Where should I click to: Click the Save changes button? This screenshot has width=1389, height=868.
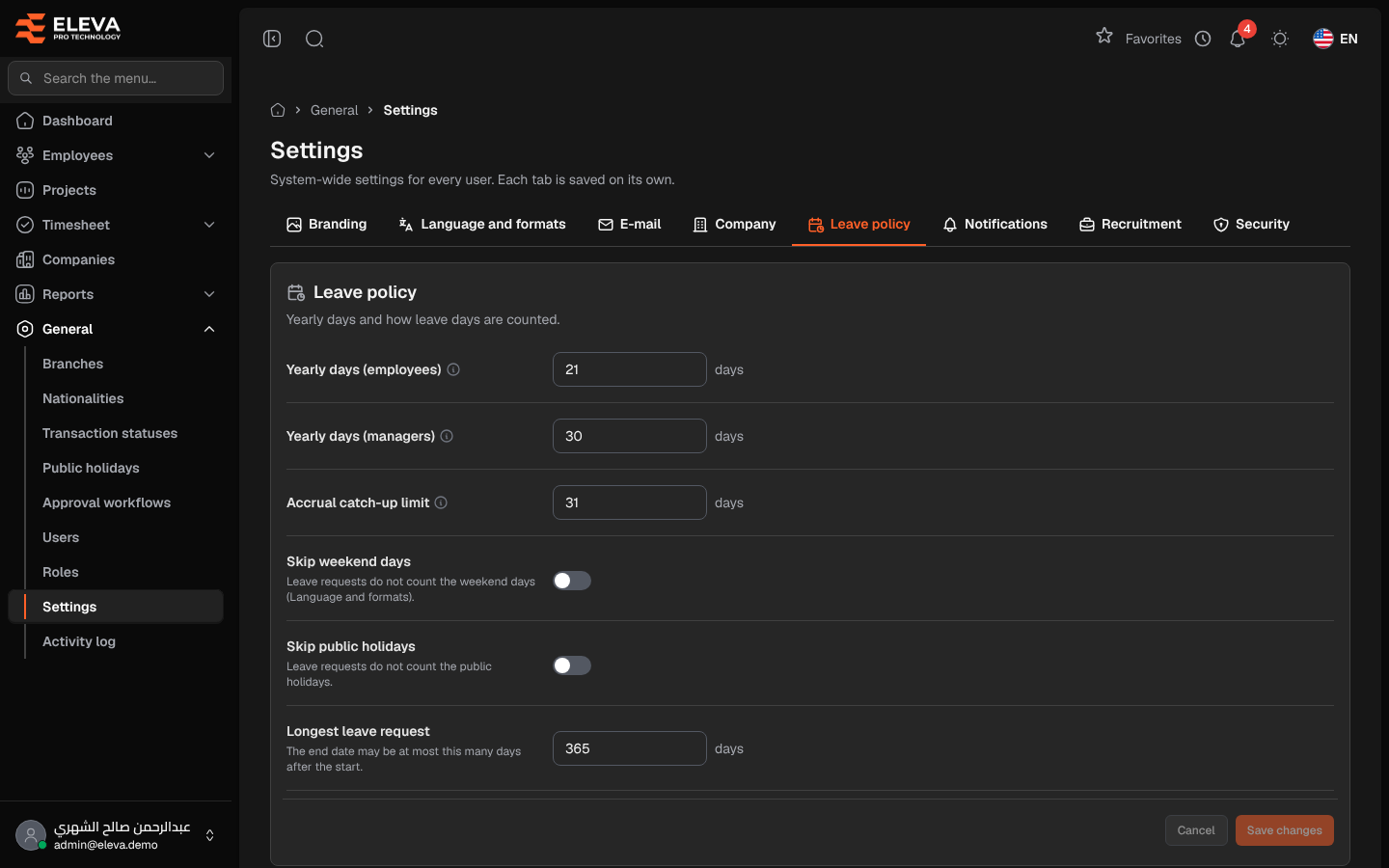click(1285, 830)
